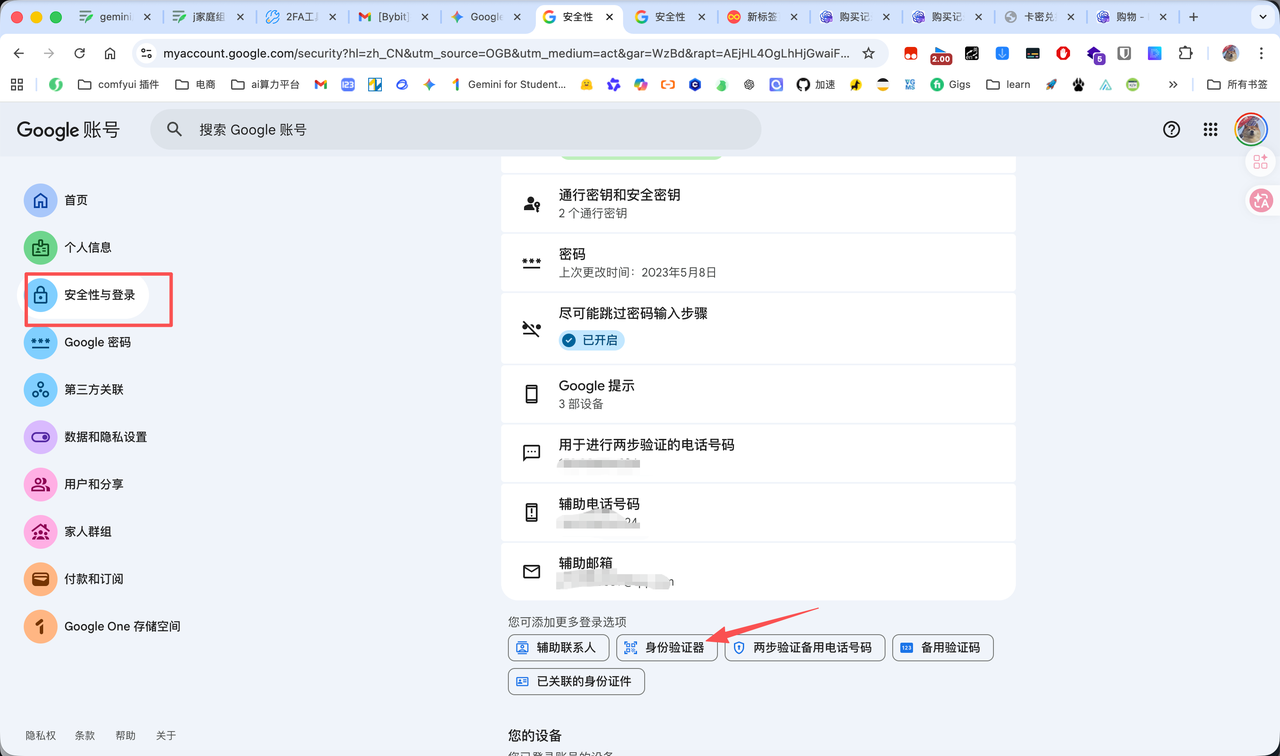1280x756 pixels.
Task: Open 付款和订阅 sidebar item
Action: pos(93,579)
